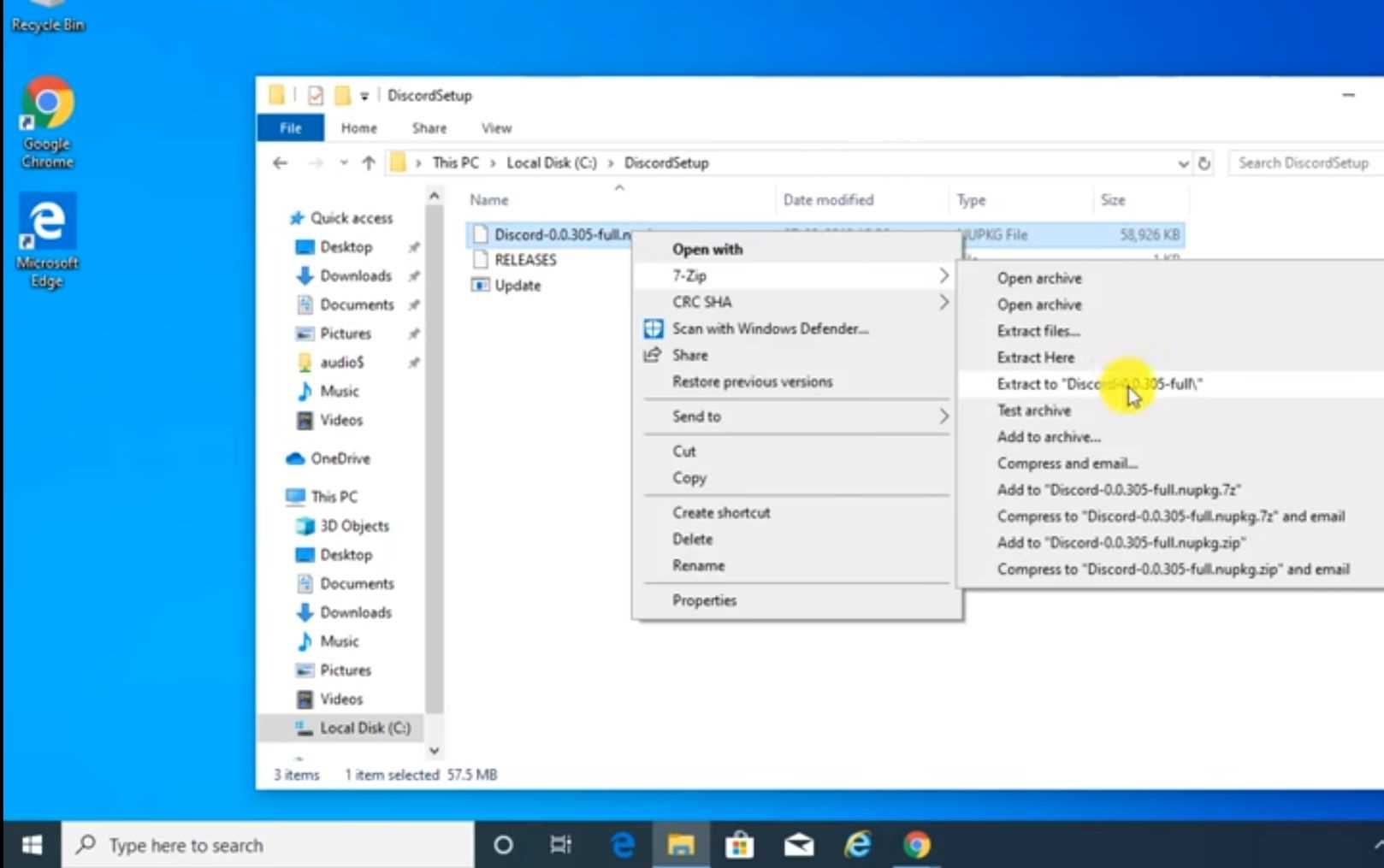Choose Restore previous versions
Screen dimensions: 1384x868
(x=796, y=381)
